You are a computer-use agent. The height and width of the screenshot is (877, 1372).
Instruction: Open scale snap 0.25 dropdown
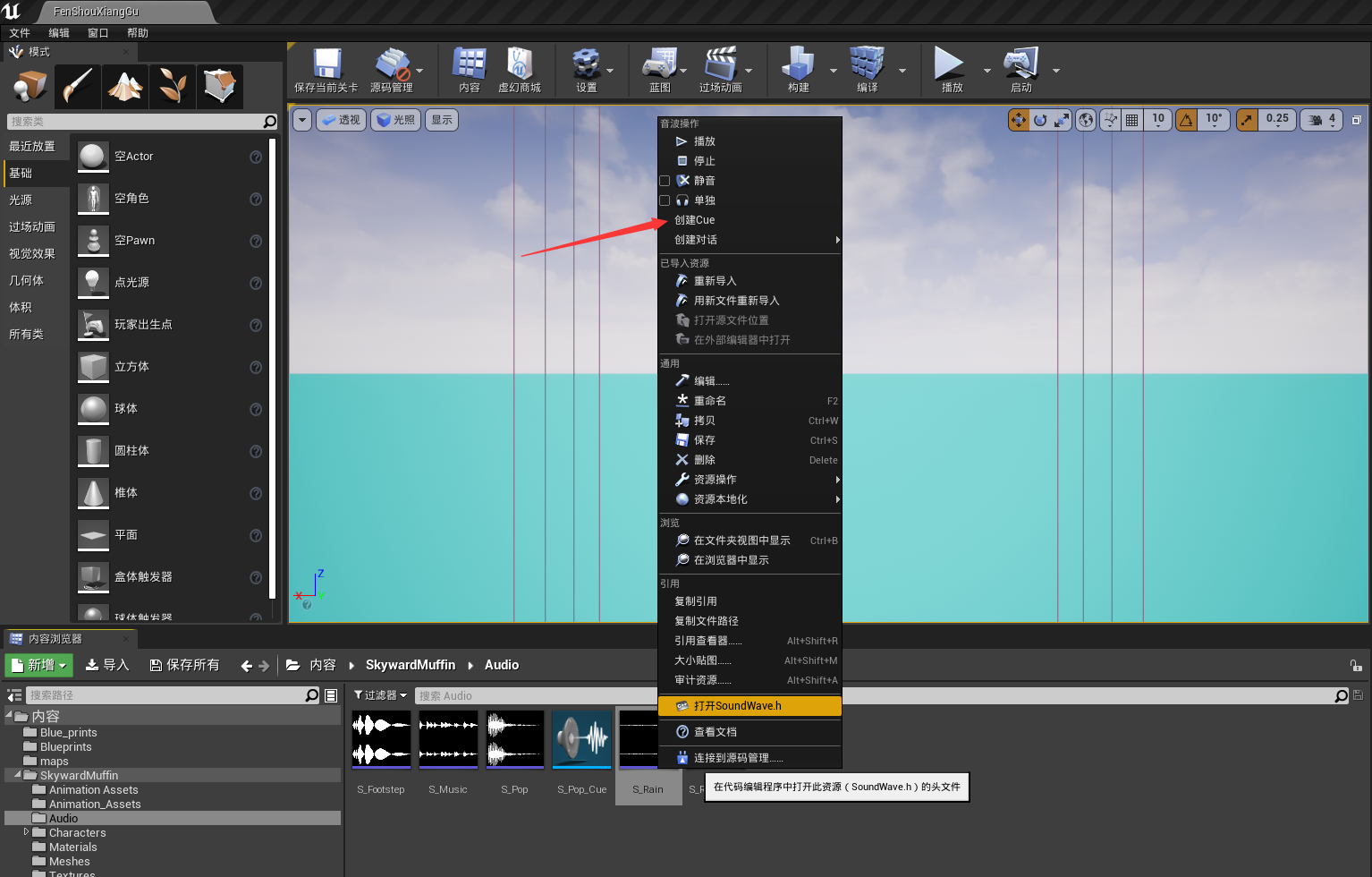pos(1277,120)
